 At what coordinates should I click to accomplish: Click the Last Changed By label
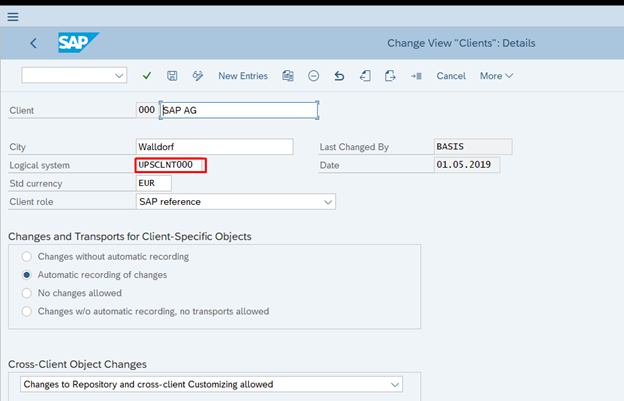point(354,147)
